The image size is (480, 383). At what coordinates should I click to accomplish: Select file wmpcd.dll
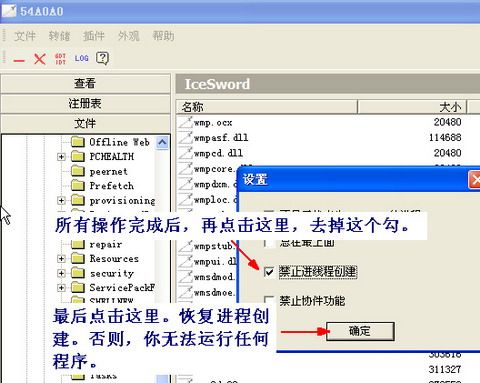coord(218,153)
